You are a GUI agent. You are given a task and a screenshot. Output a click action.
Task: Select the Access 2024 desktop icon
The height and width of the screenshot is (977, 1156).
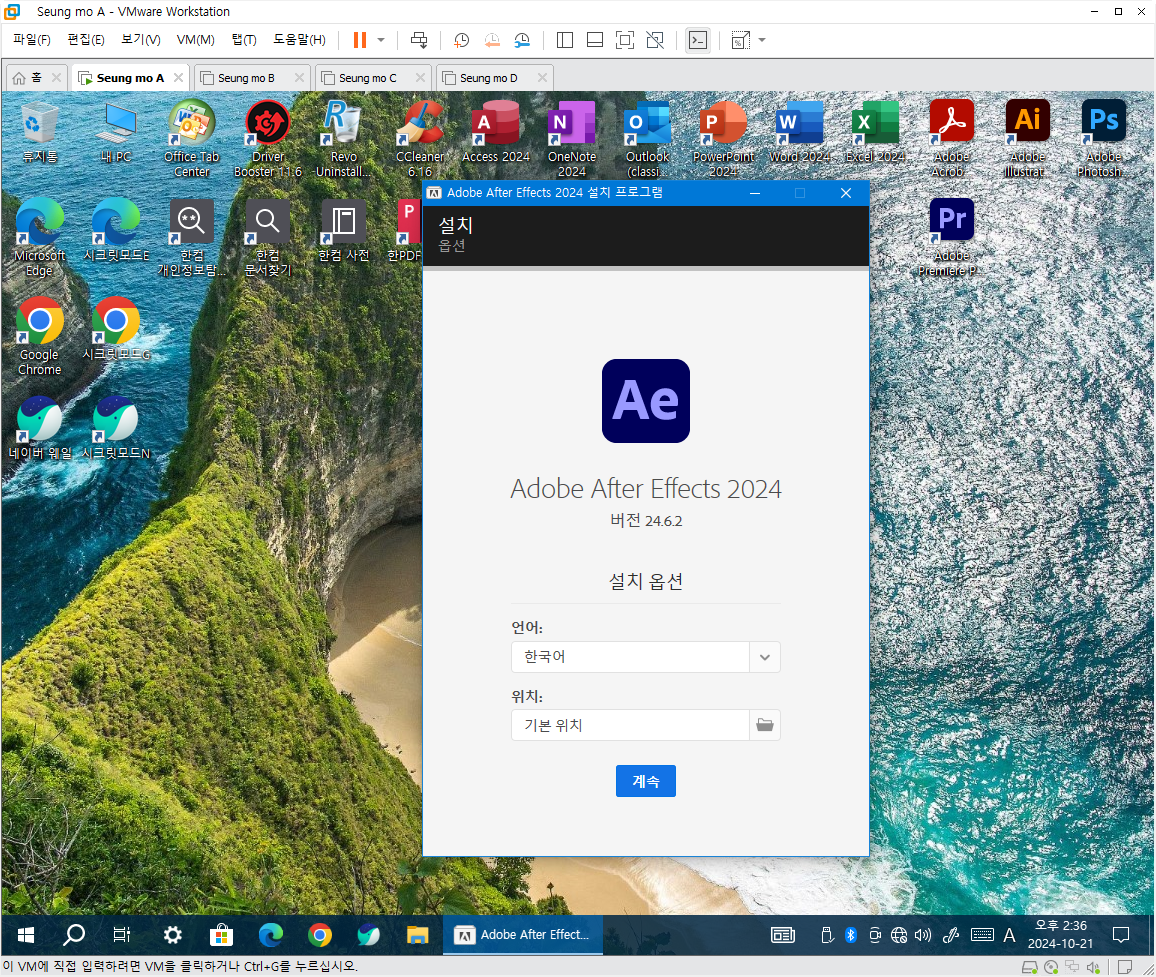tap(495, 133)
